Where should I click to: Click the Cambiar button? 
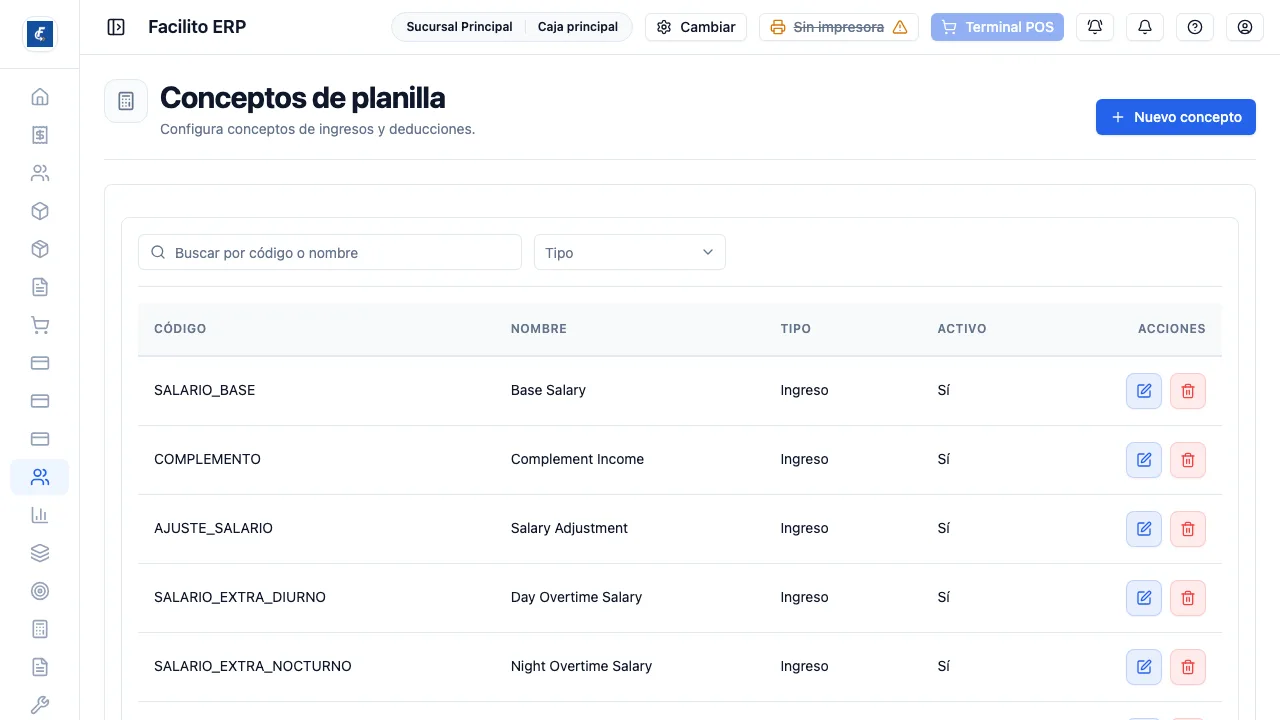(x=696, y=27)
